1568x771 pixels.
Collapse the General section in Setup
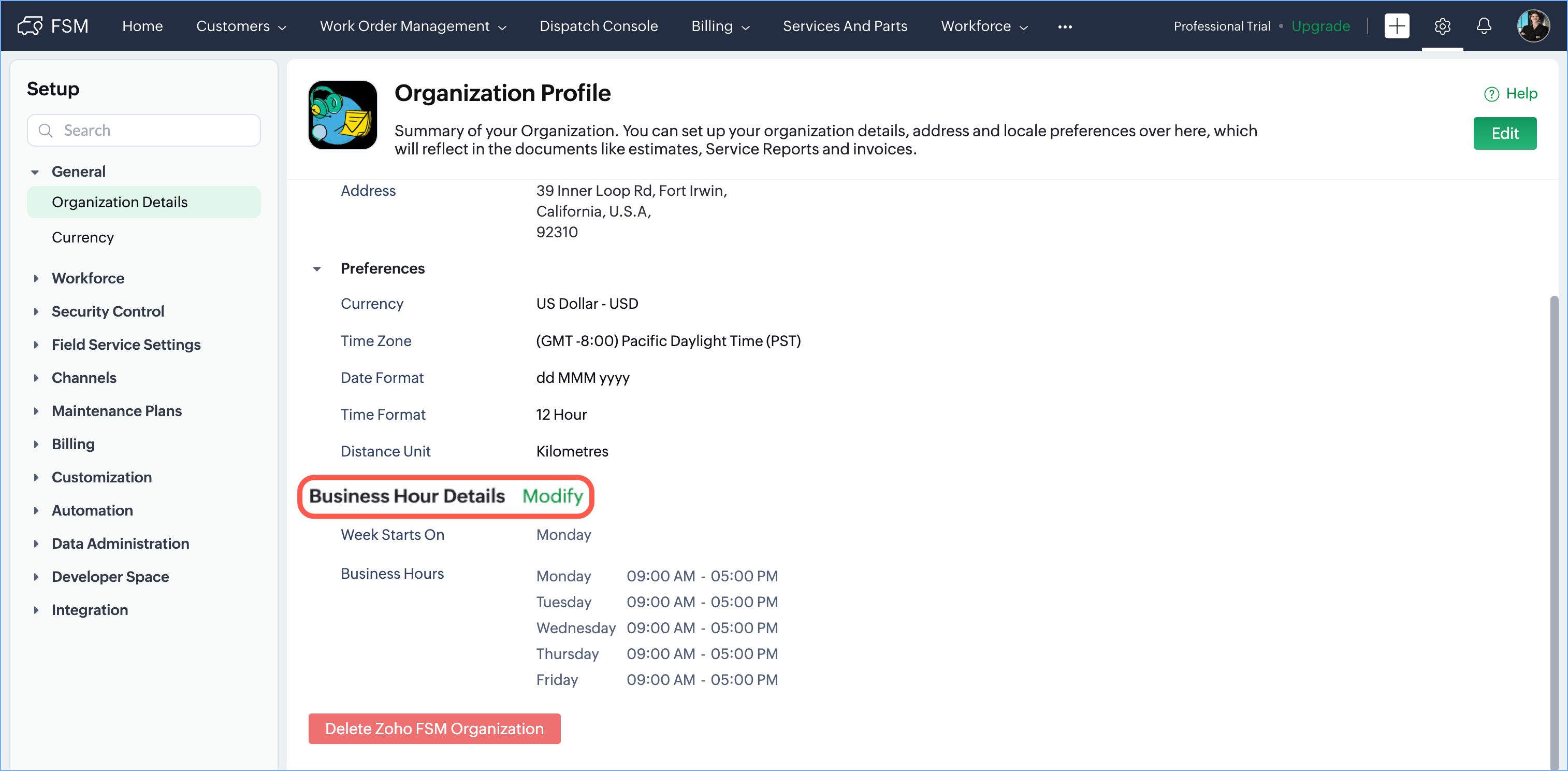tap(35, 172)
